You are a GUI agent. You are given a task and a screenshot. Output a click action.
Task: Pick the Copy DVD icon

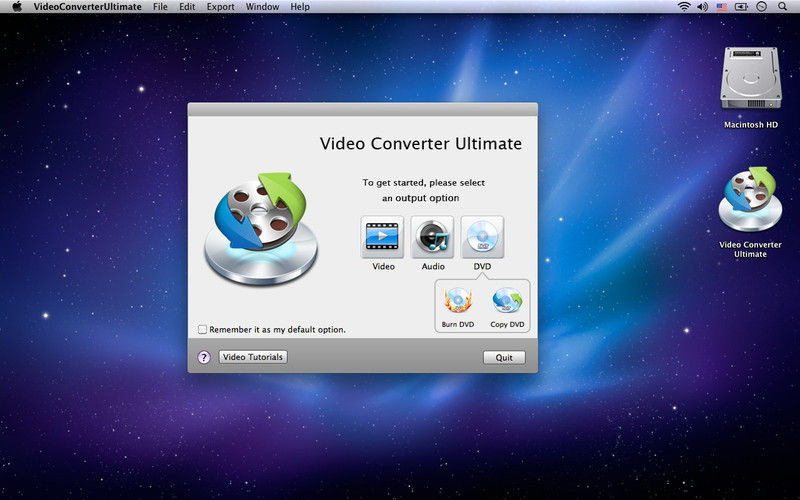[507, 301]
